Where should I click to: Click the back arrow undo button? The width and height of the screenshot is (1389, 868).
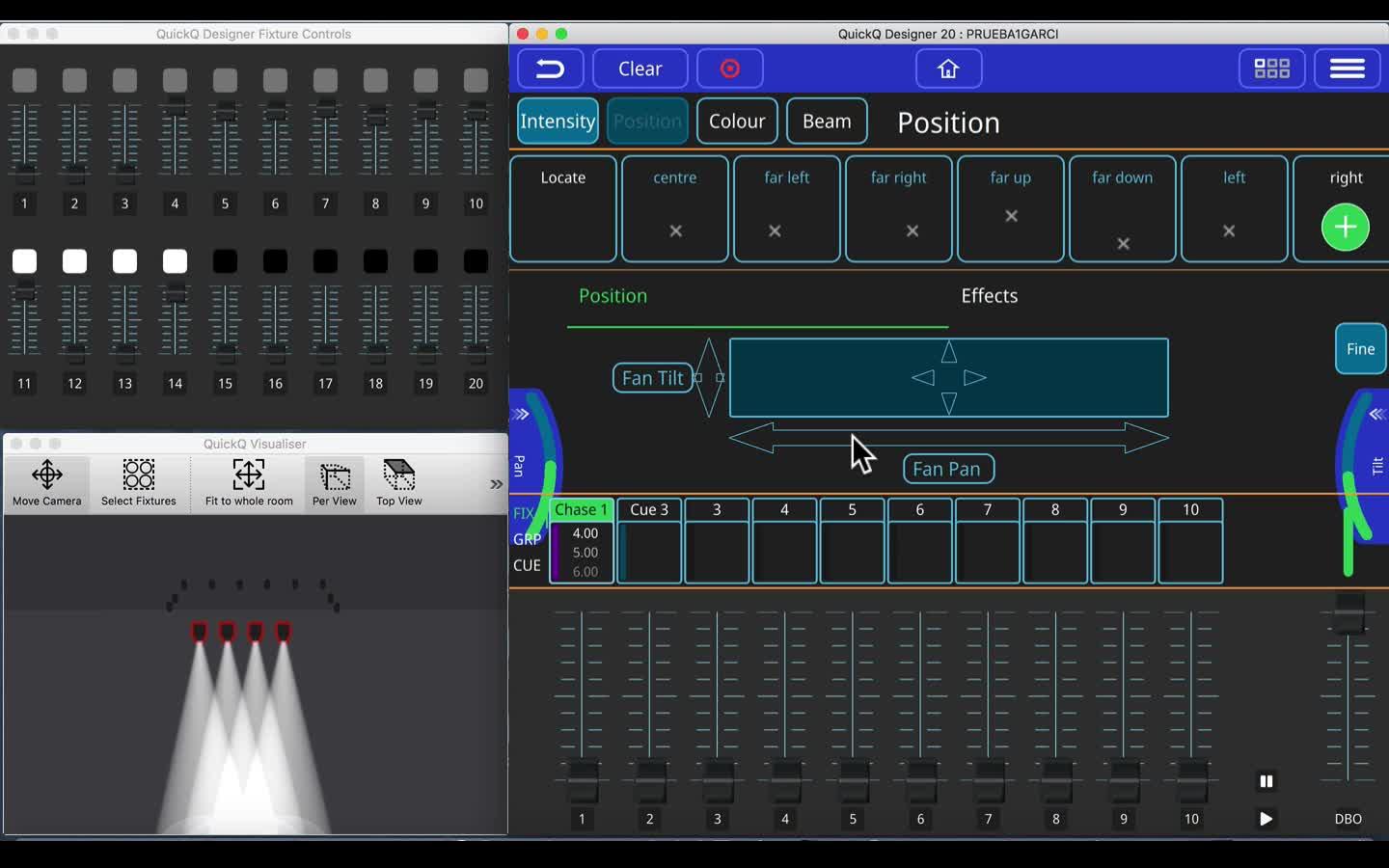[x=550, y=68]
